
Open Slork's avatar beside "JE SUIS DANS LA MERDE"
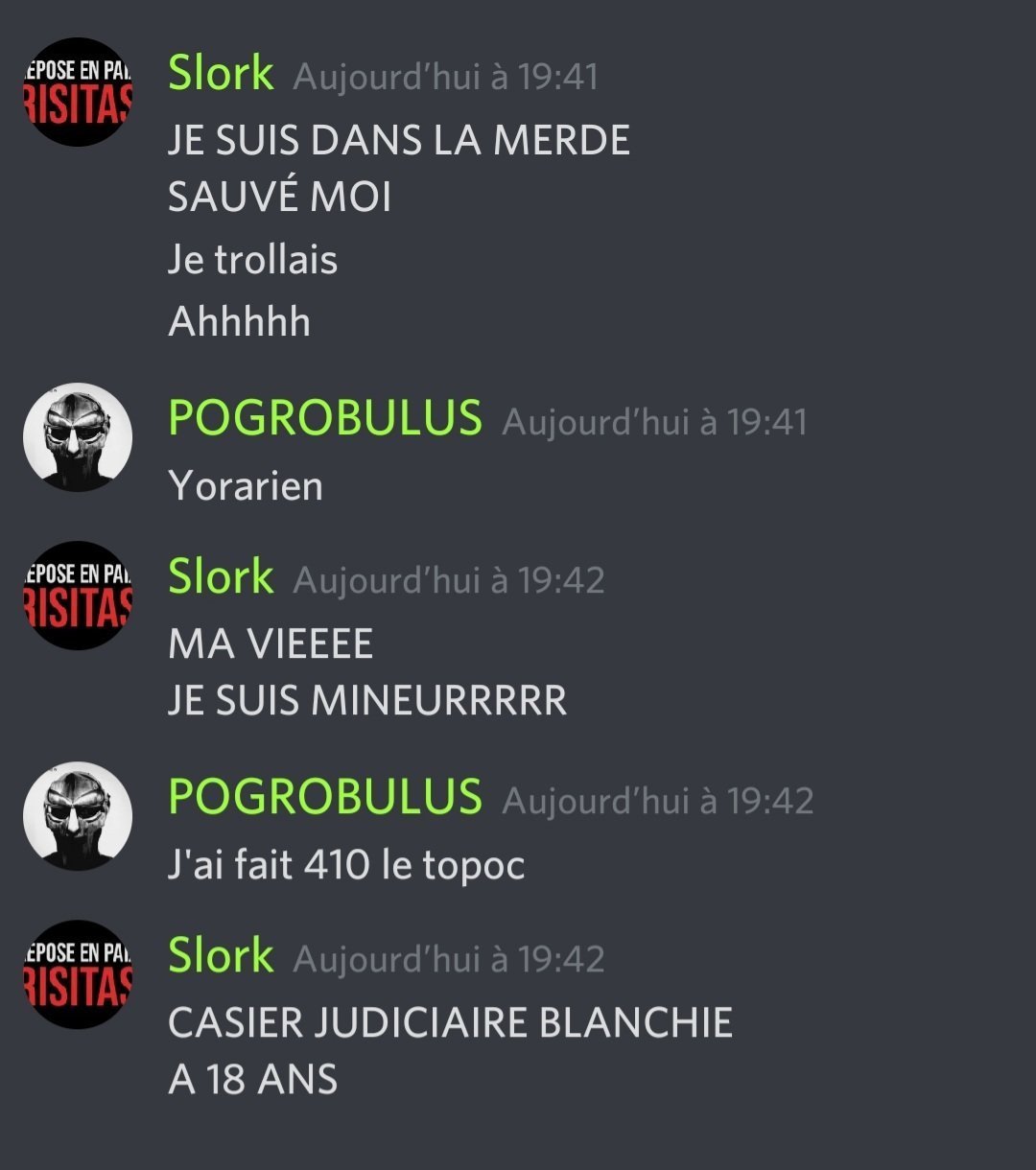78,92
